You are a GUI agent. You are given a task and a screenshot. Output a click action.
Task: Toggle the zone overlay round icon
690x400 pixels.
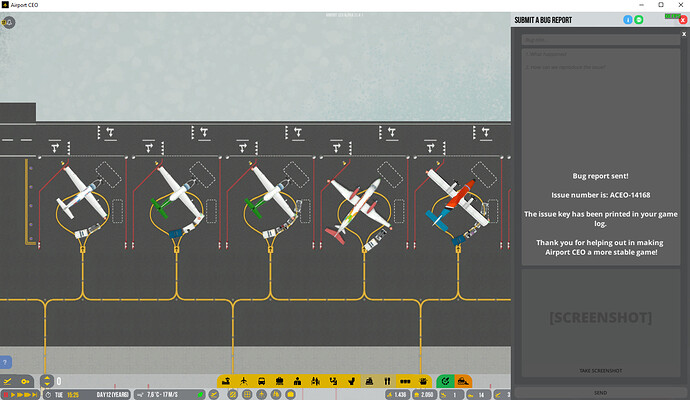pyautogui.click(x=232, y=394)
